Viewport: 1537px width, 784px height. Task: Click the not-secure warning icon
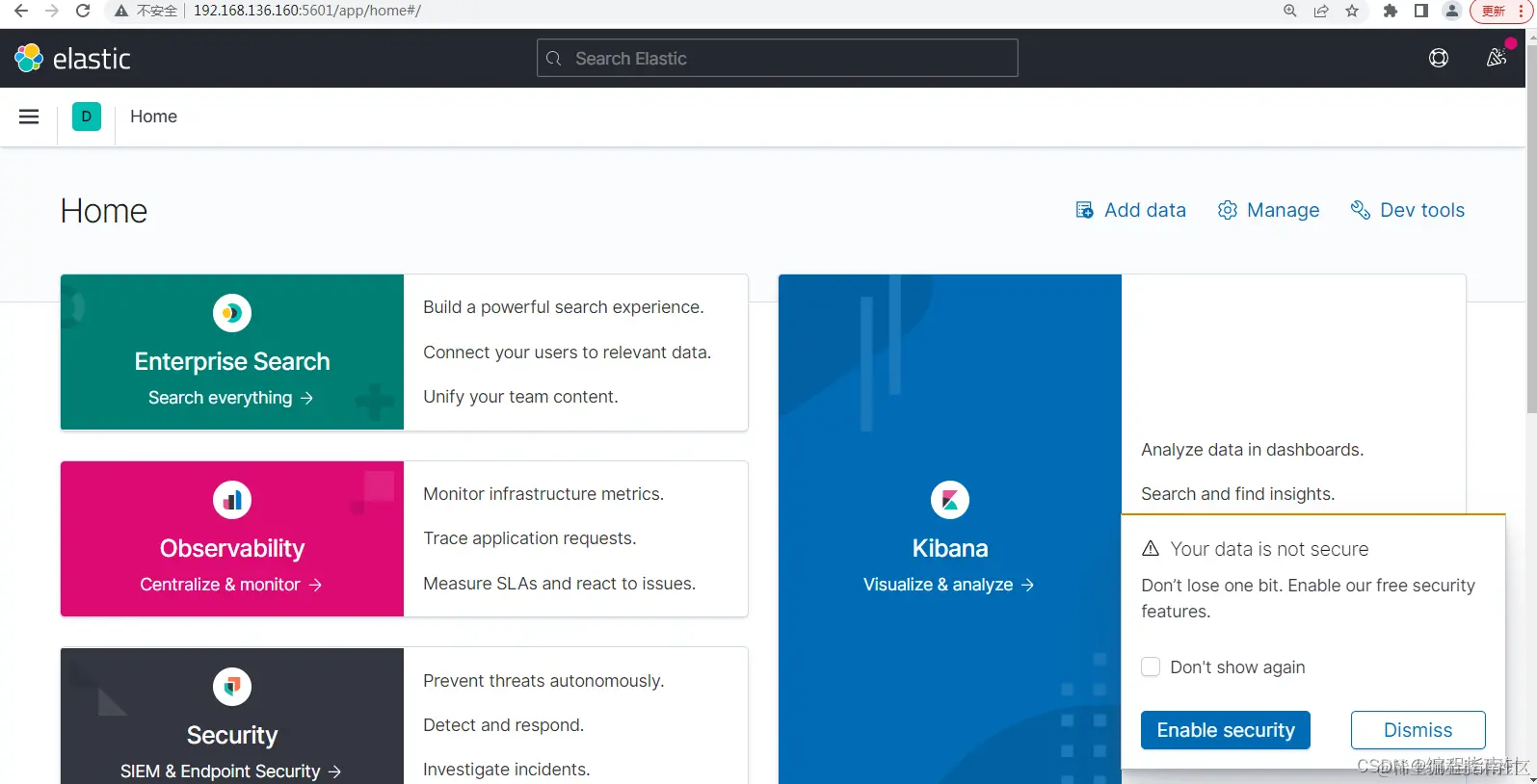(x=121, y=11)
